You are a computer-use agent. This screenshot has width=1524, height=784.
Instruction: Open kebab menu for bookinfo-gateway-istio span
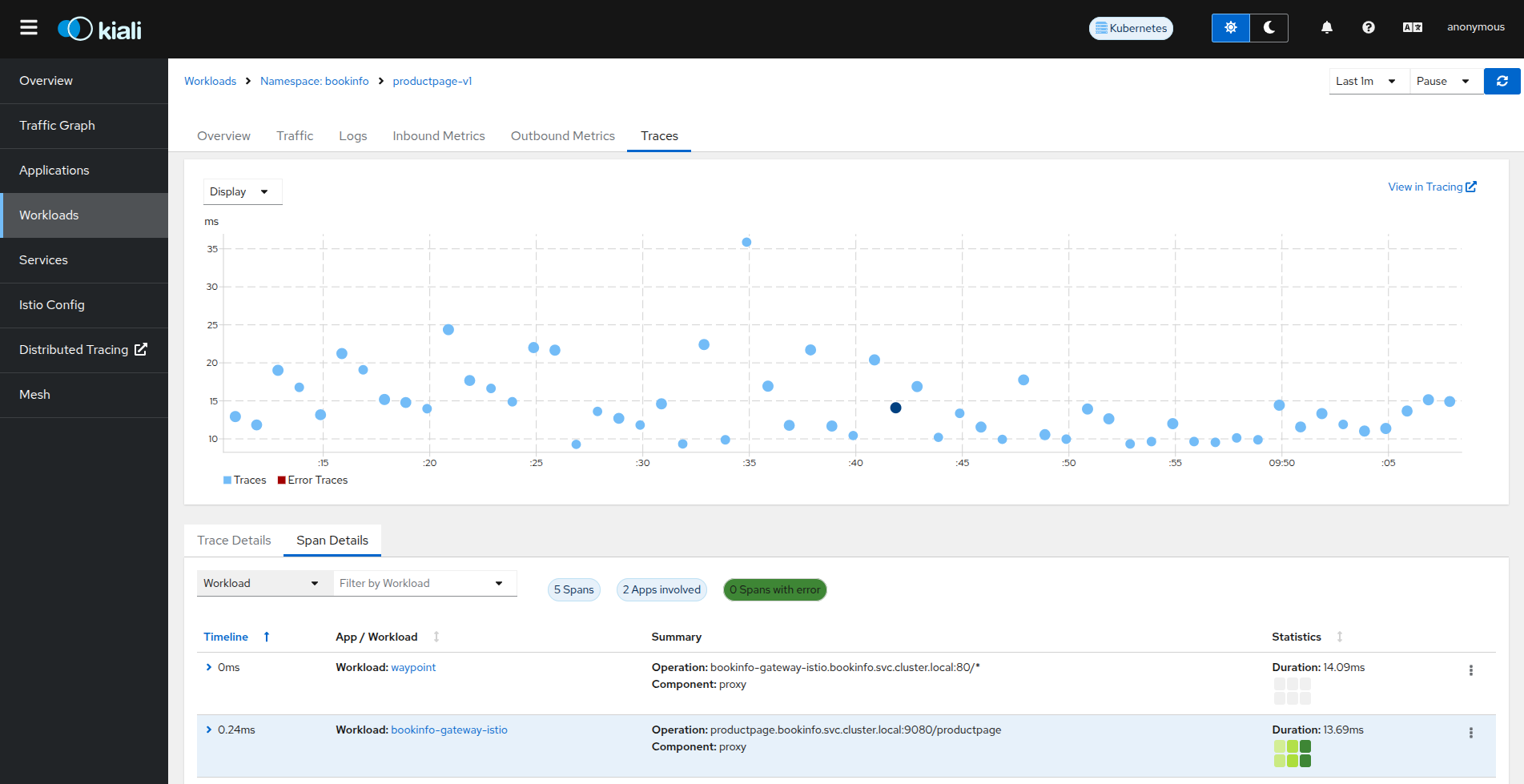click(1470, 733)
